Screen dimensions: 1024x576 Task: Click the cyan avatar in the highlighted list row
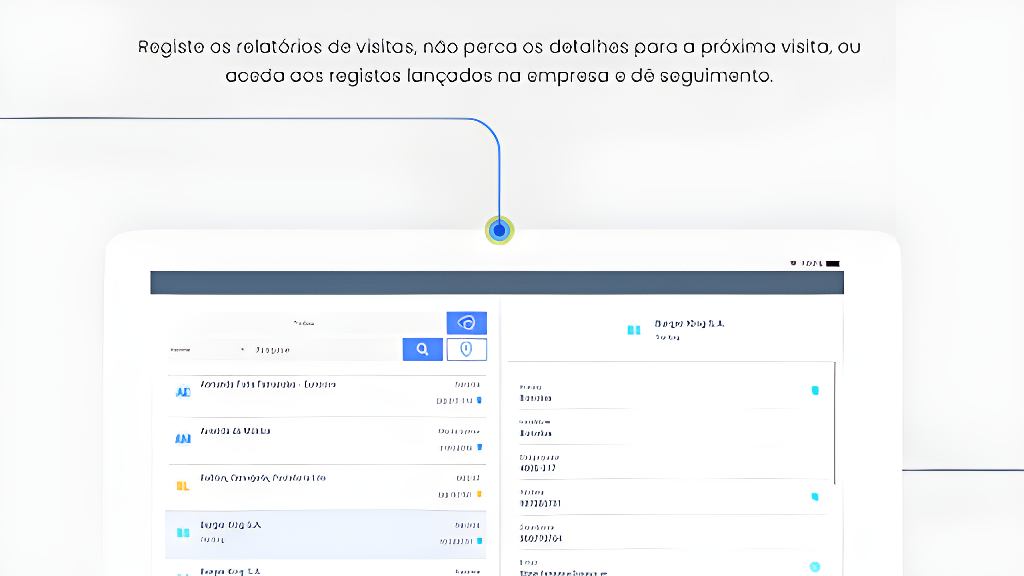[x=183, y=533]
